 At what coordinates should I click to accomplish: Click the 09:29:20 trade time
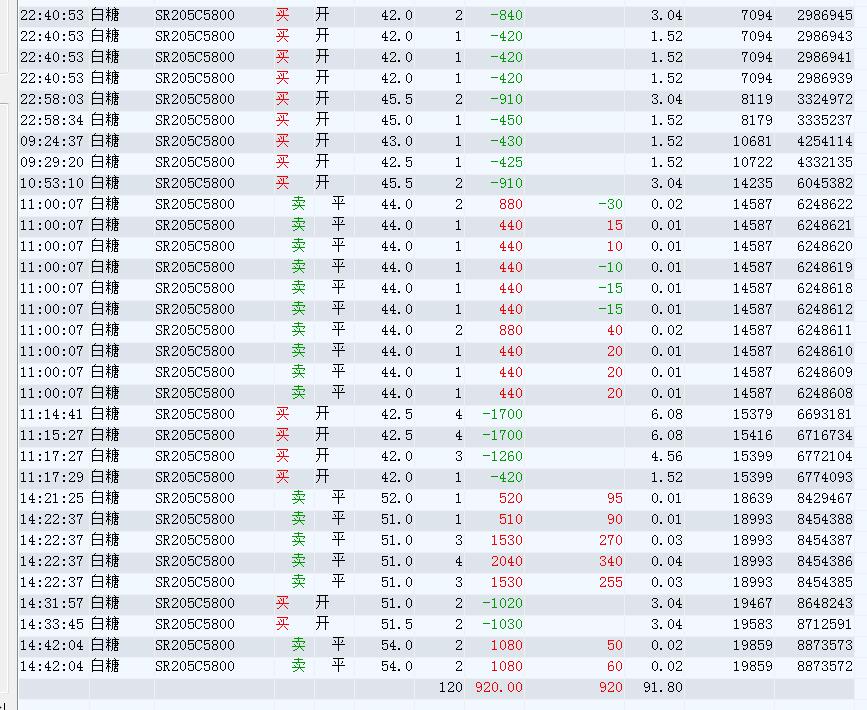tap(52, 163)
